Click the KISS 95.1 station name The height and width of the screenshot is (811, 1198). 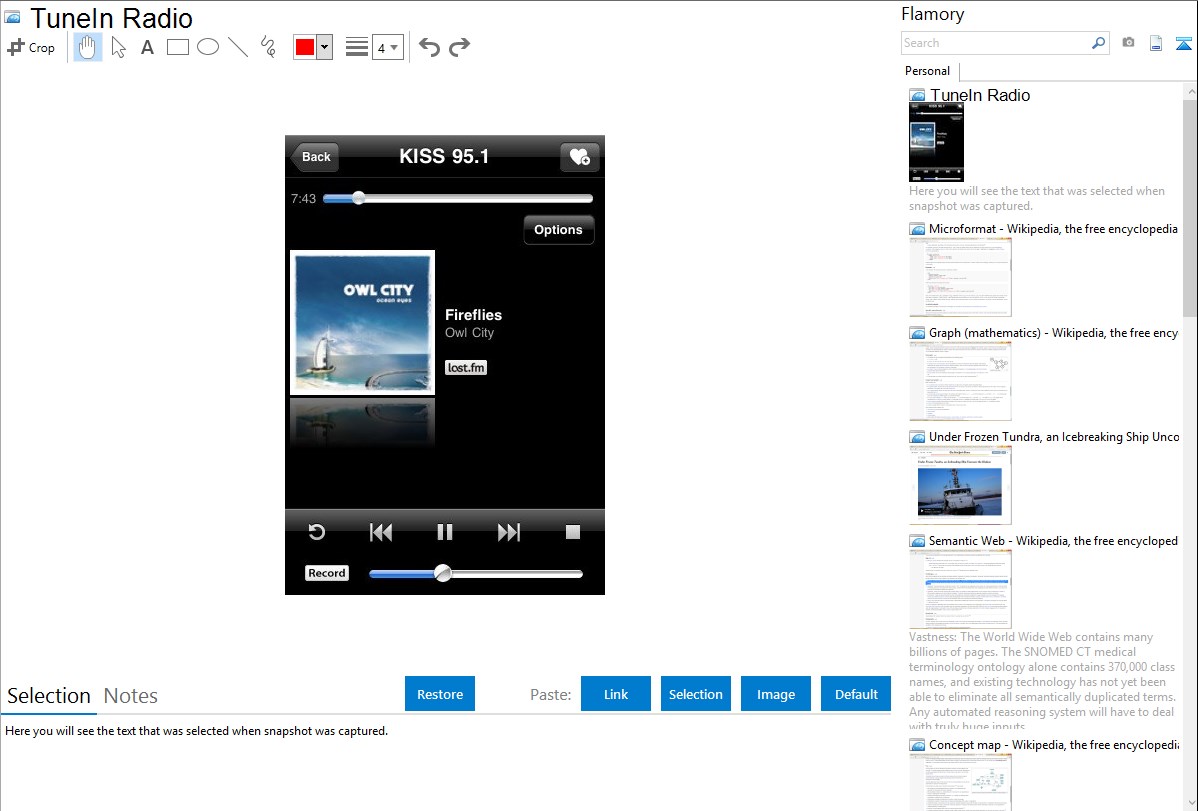point(444,157)
